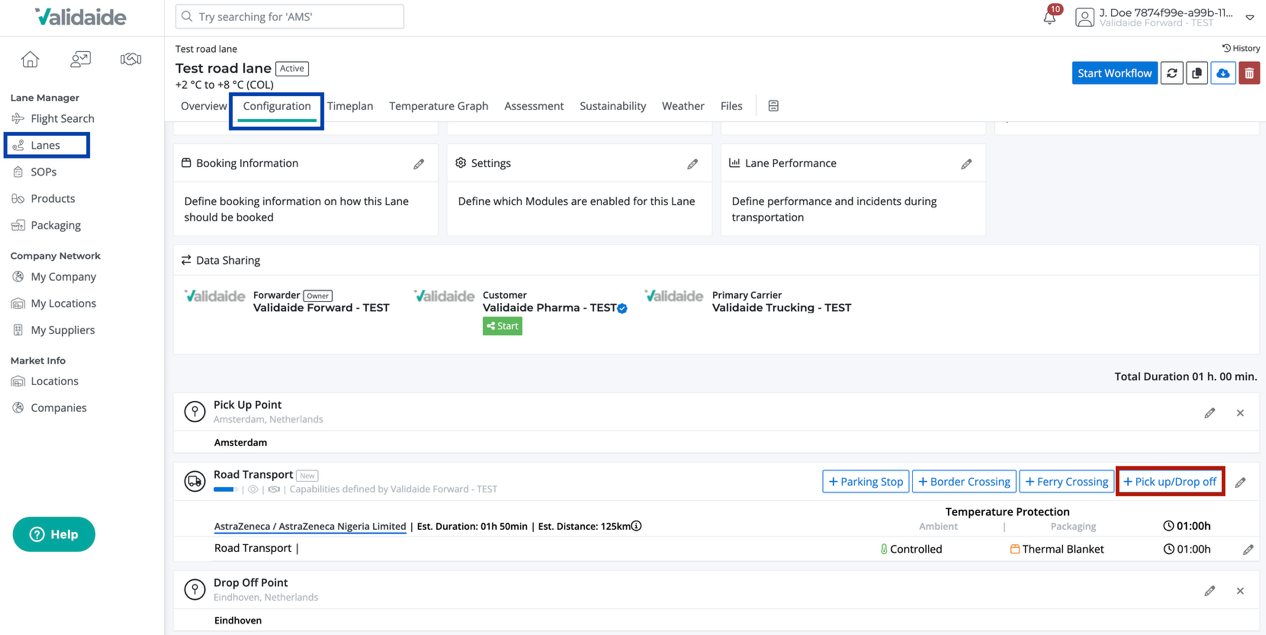Image resolution: width=1266 pixels, height=635 pixels.
Task: Refresh the lane using the sync icon
Action: click(x=1172, y=72)
